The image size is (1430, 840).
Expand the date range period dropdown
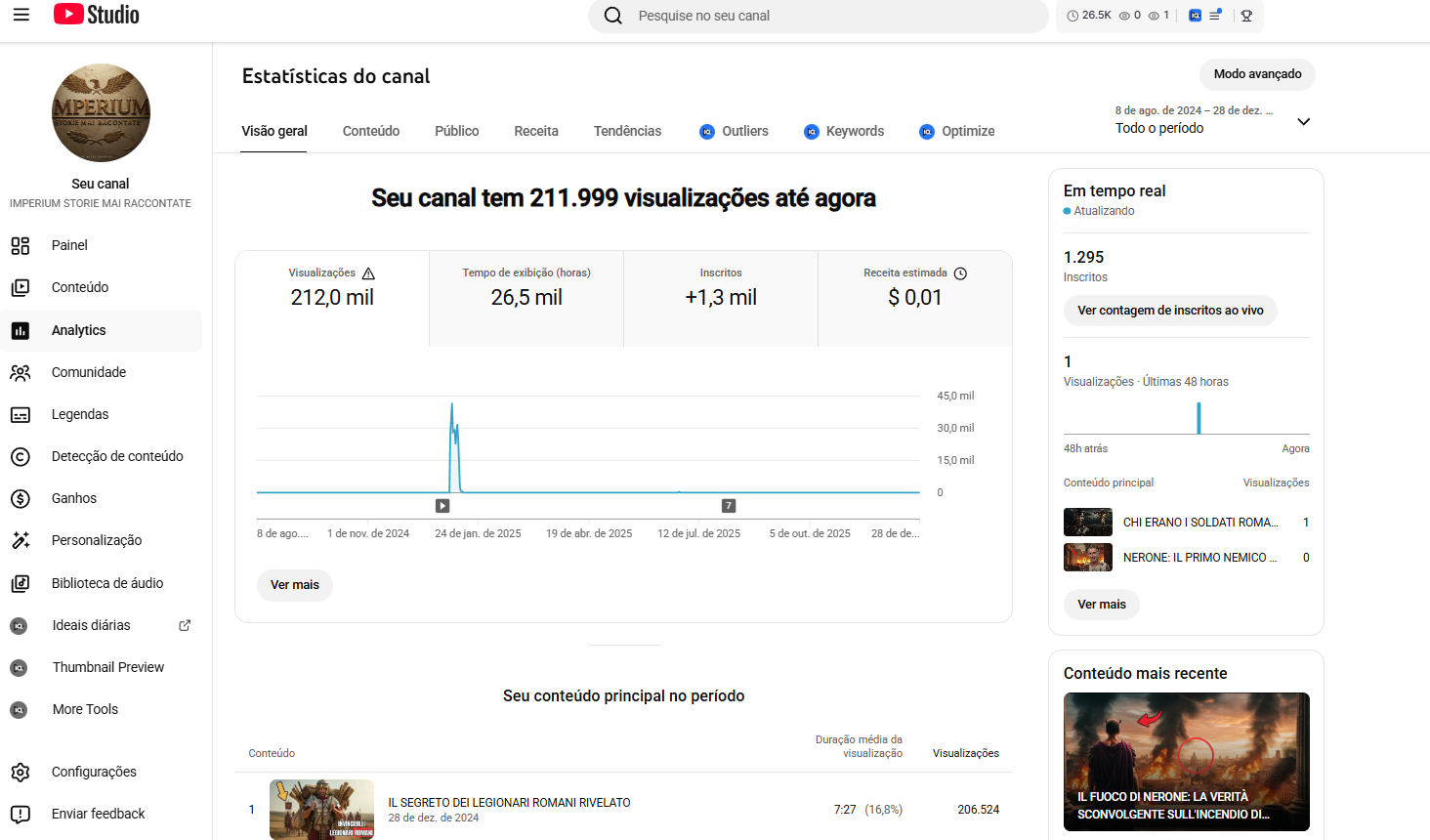(x=1303, y=121)
